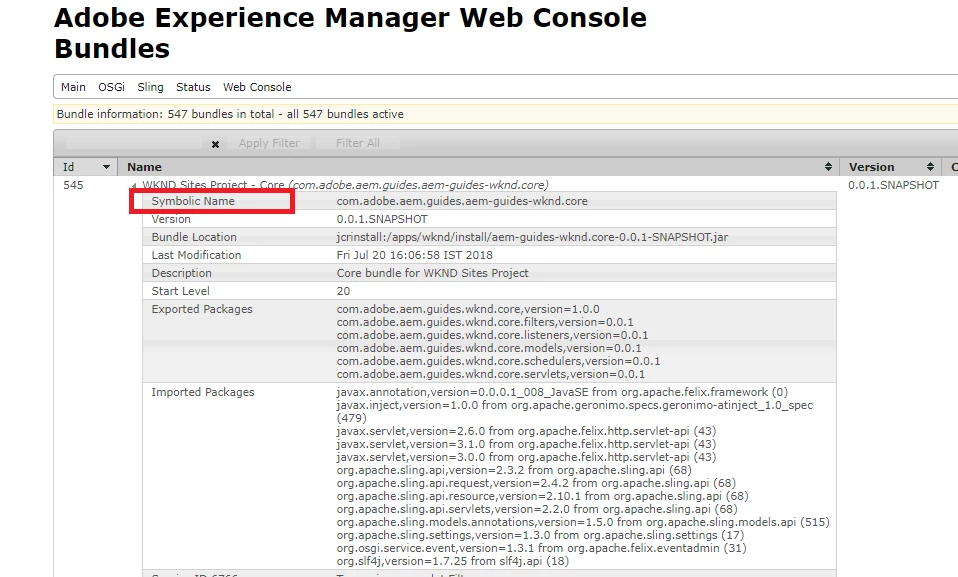
Task: Click the Exported Packages label
Action: [202, 309]
